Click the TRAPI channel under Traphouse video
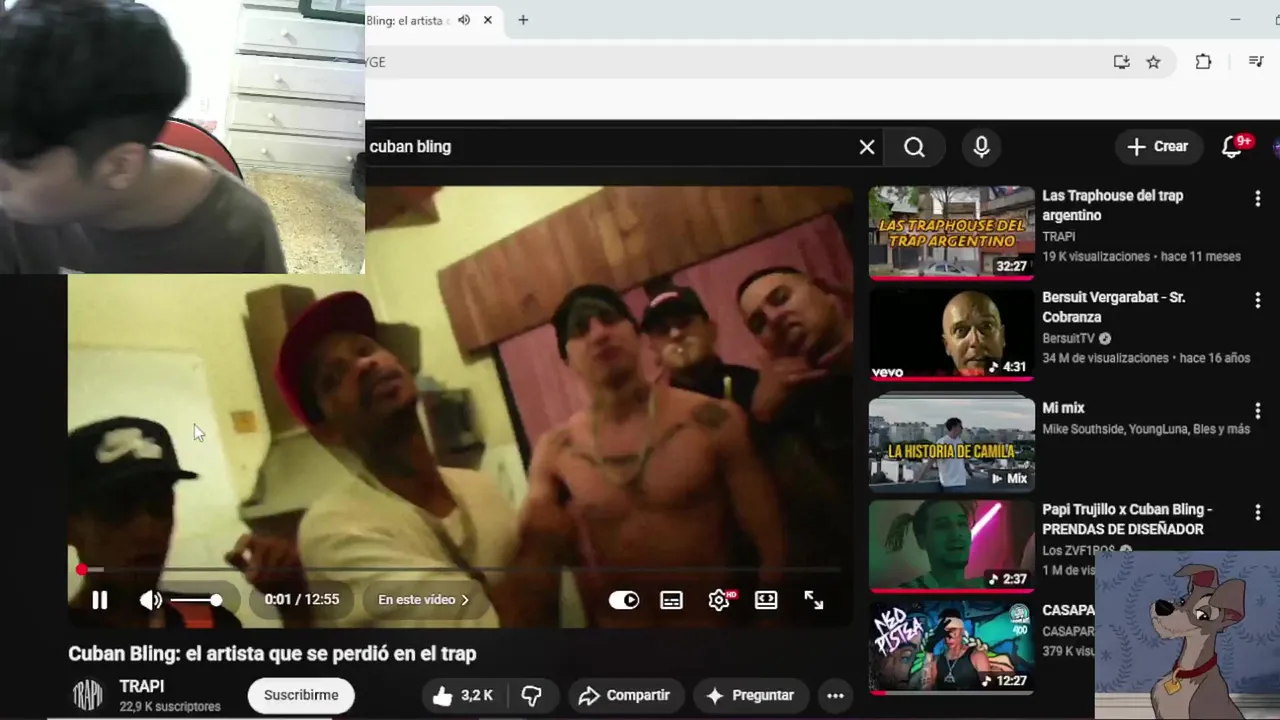This screenshot has width=1280, height=720. tap(1059, 237)
